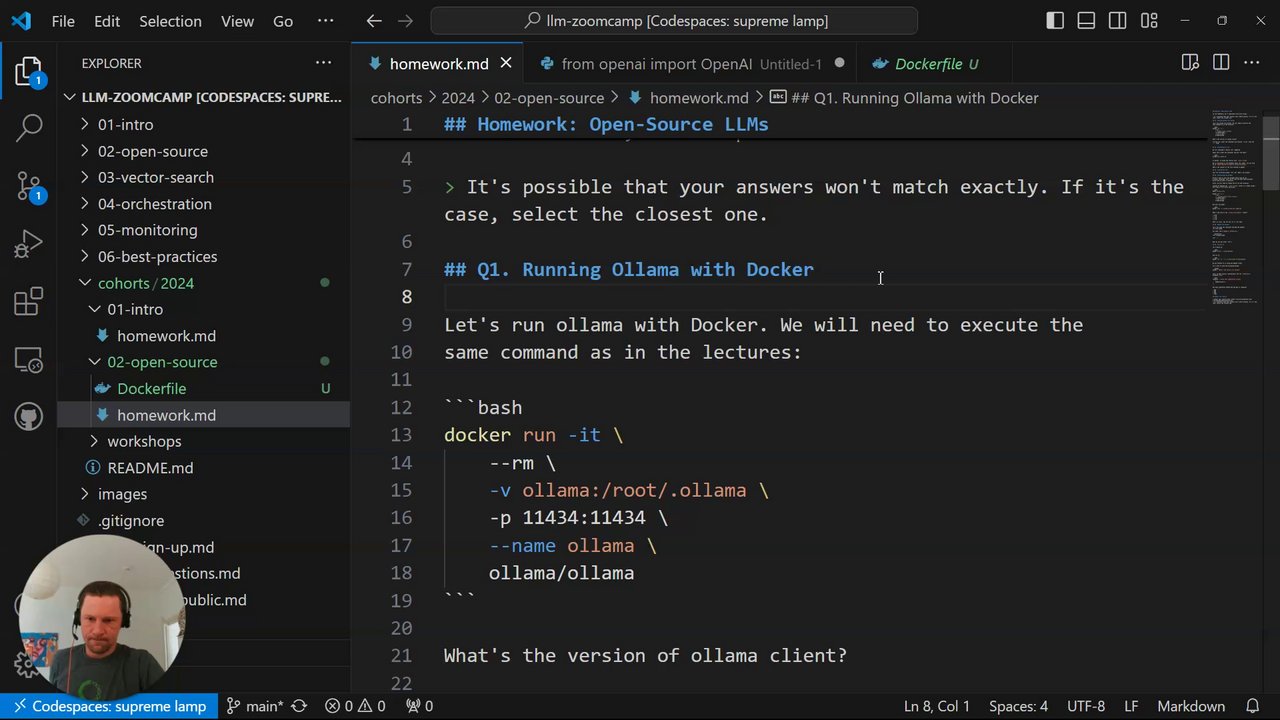
Task: Open the Codespaces remote indicator
Action: click(x=109, y=706)
